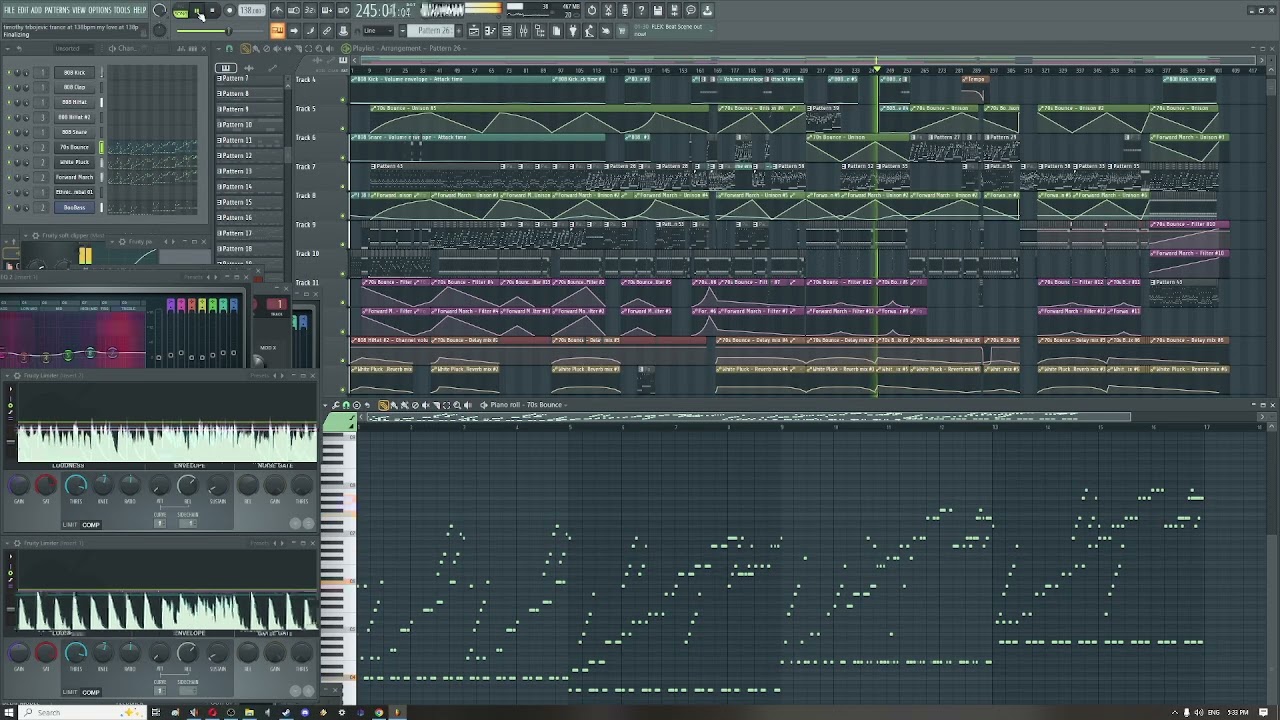
Task: Show automation clips in picker panel
Action: (272, 68)
